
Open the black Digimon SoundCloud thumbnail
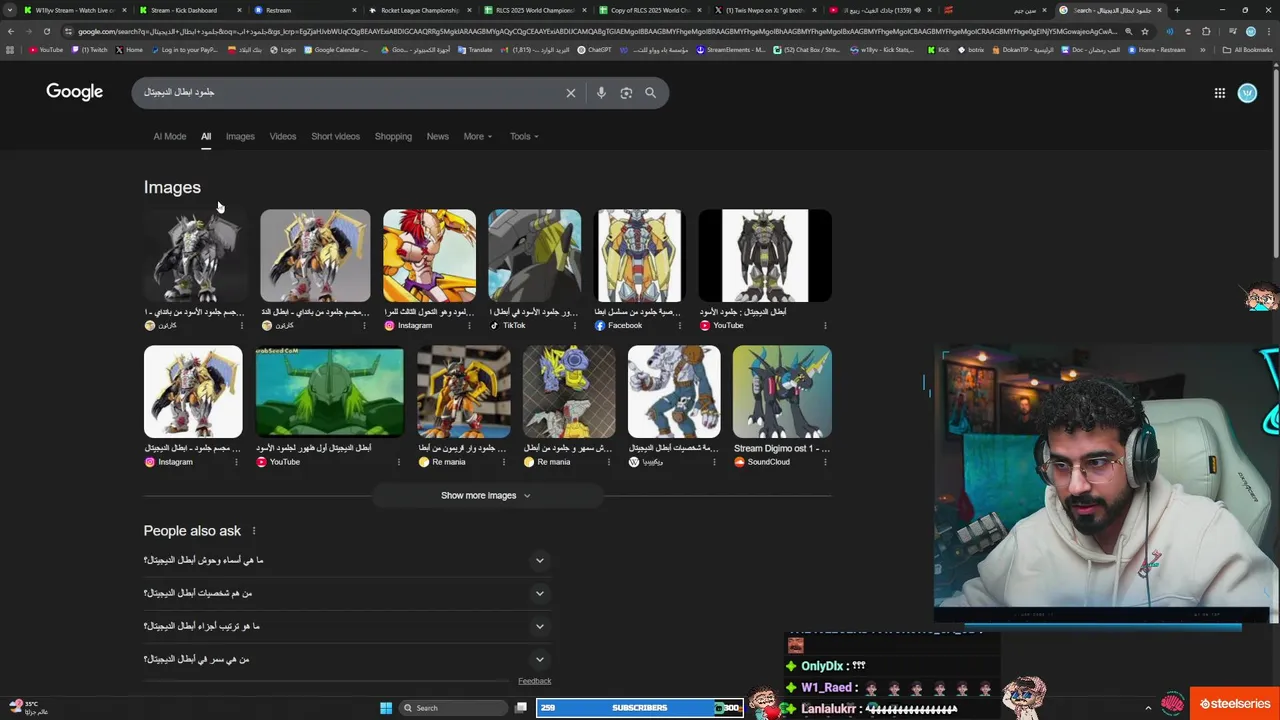(782, 391)
